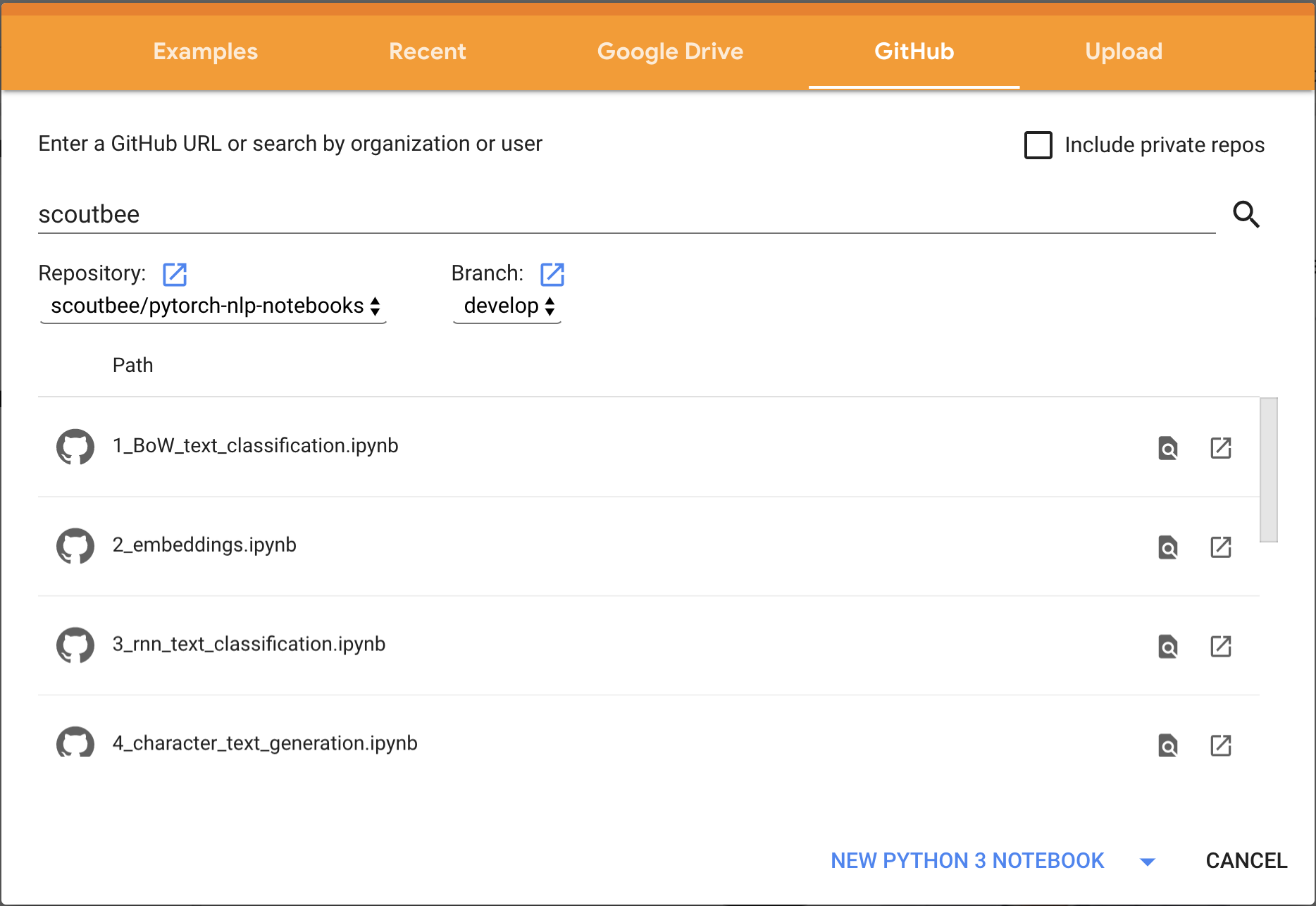This screenshot has width=1316, height=906.
Task: Preview 2_embeddings.ipynb with file search icon
Action: [x=1168, y=547]
